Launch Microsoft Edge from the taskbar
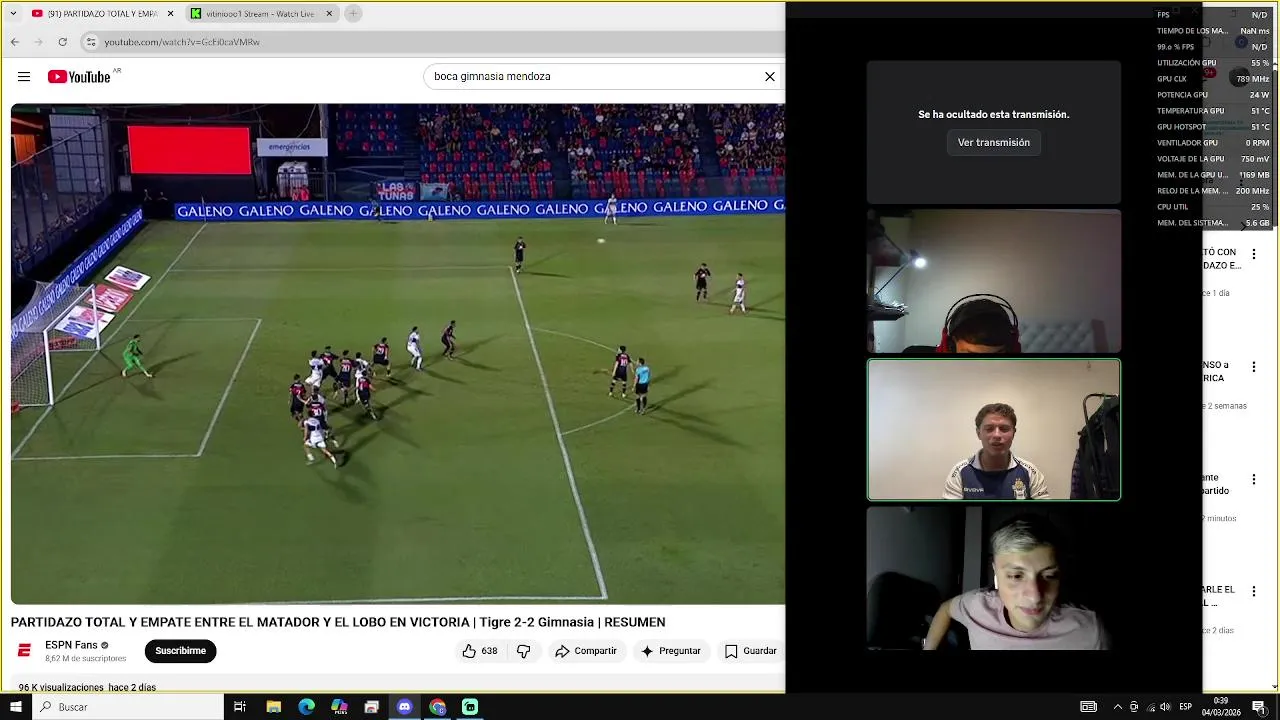 [306, 707]
